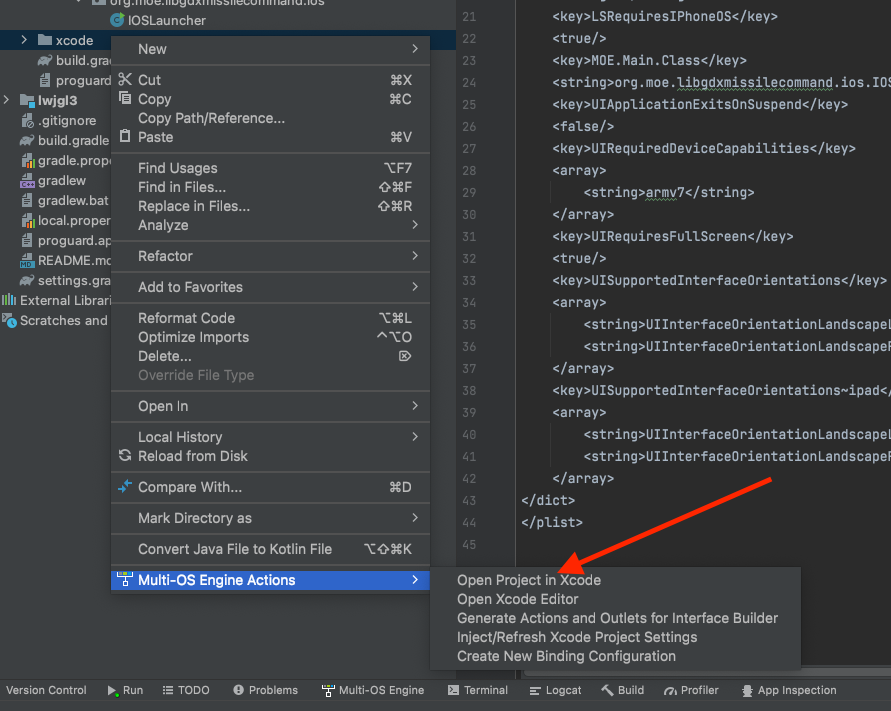Click the xcode folder icon
This screenshot has width=891, height=711.
pos(45,40)
